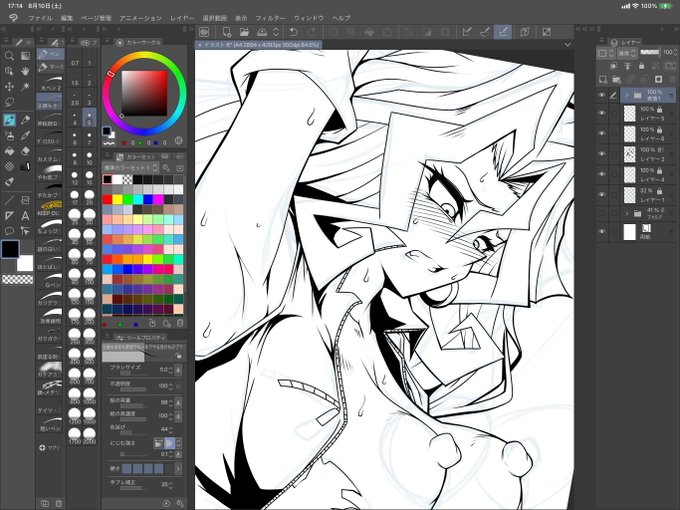Select the Frame border tool
This screenshot has height=510, width=680.
[x=25, y=200]
